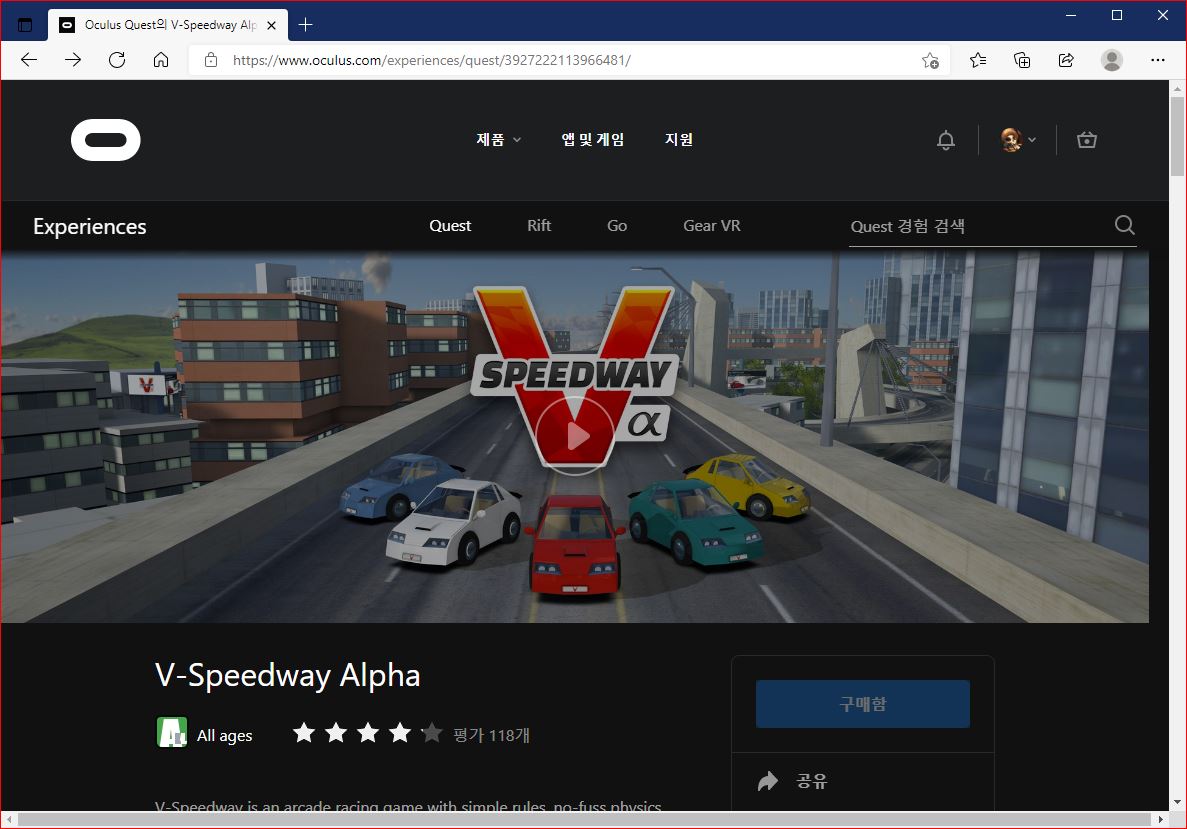Open the tab actions menu
The width and height of the screenshot is (1187, 829).
(x=25, y=25)
